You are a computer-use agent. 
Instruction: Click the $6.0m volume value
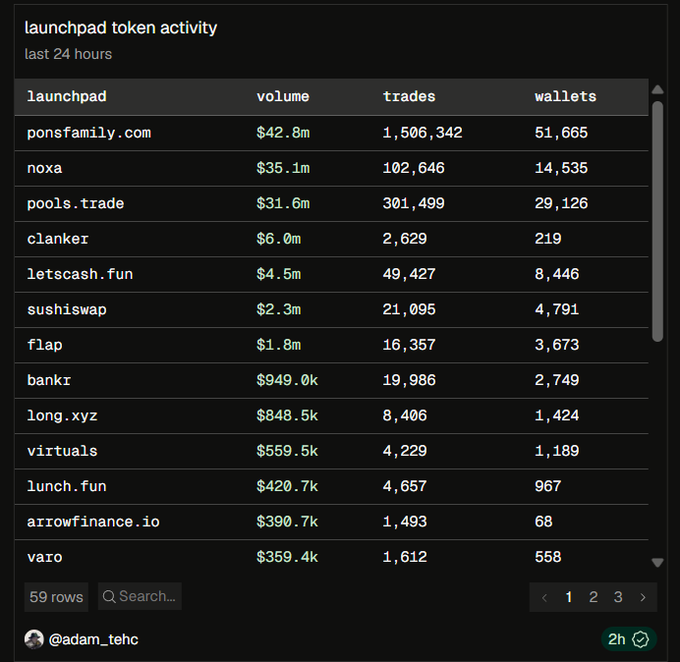(278, 239)
